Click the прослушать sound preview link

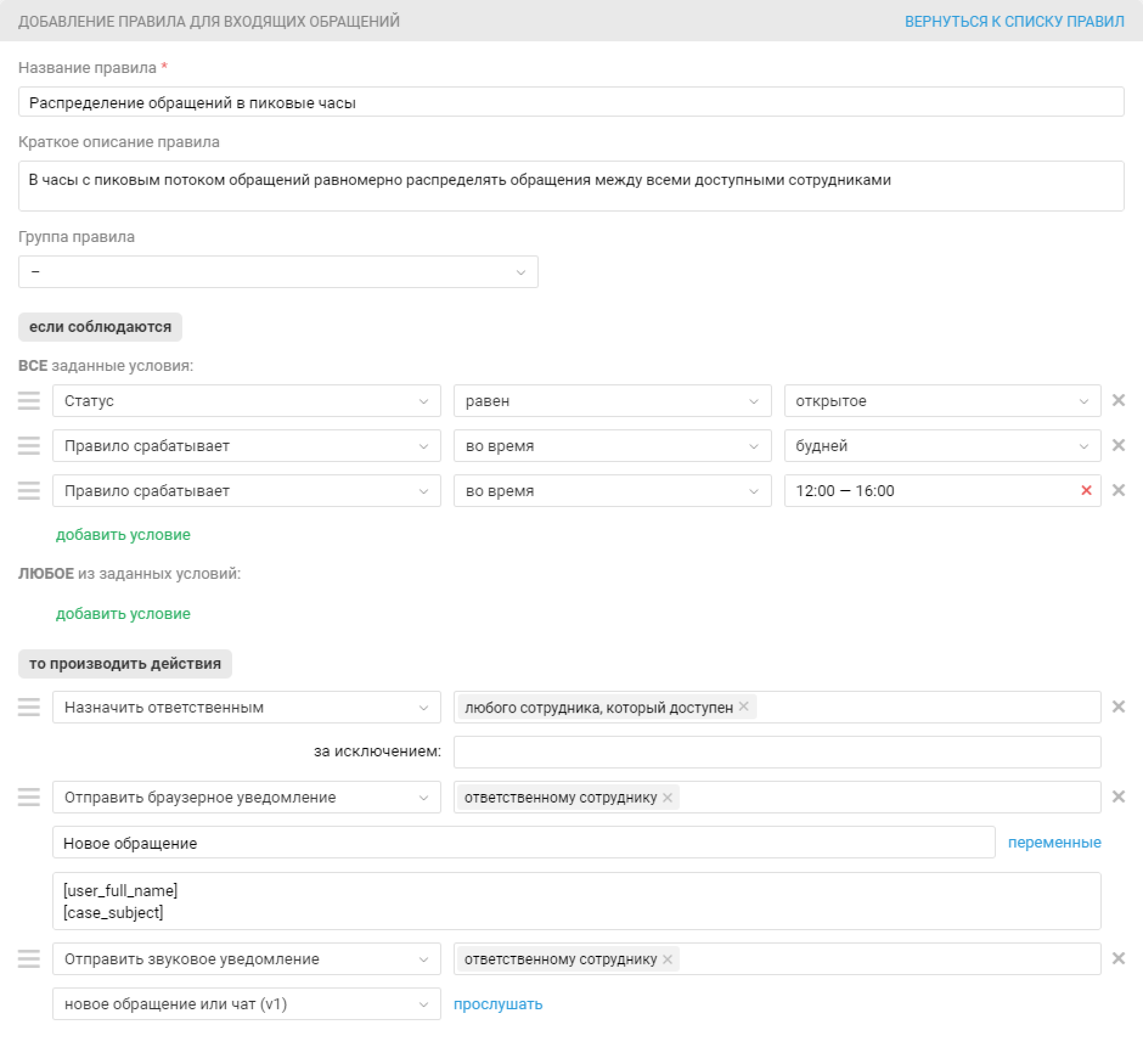[x=498, y=1004]
